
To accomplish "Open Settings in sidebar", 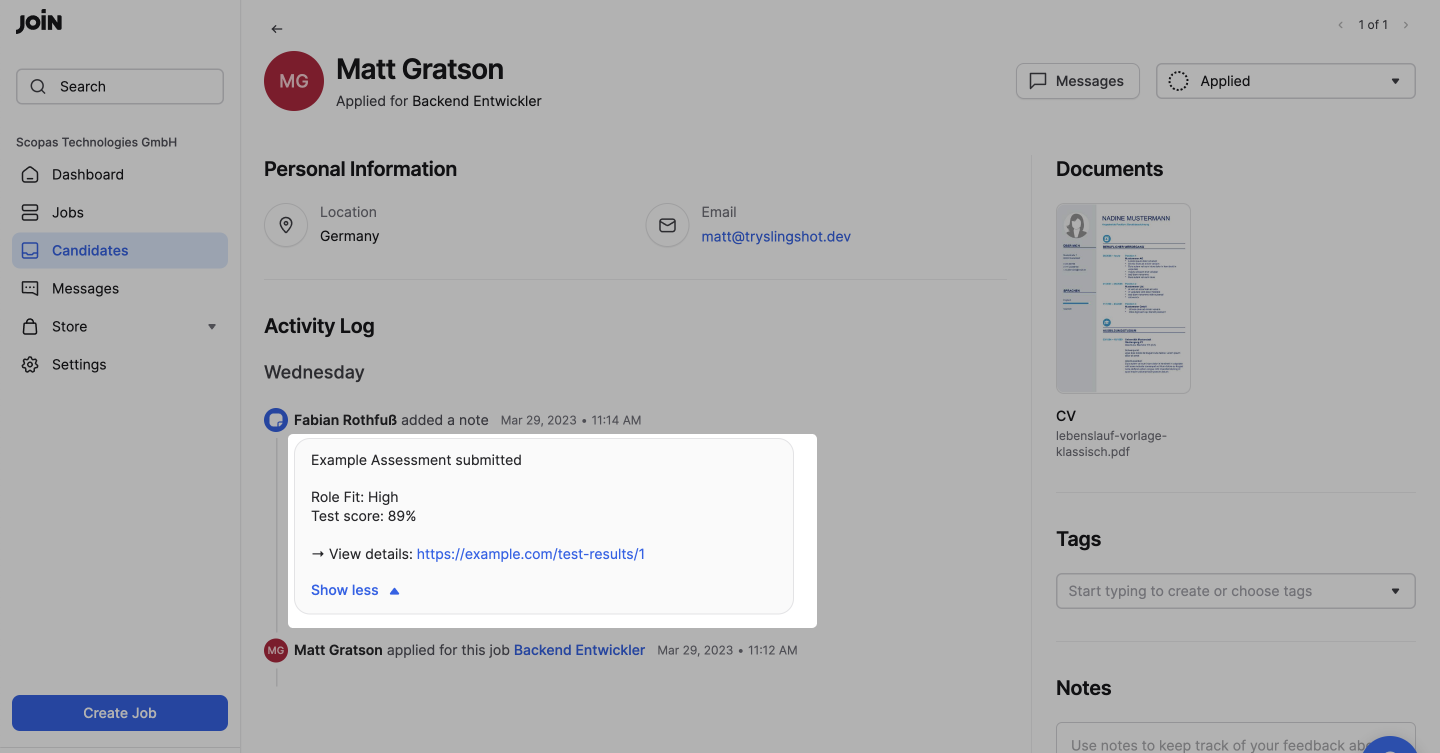I will click(x=79, y=364).
